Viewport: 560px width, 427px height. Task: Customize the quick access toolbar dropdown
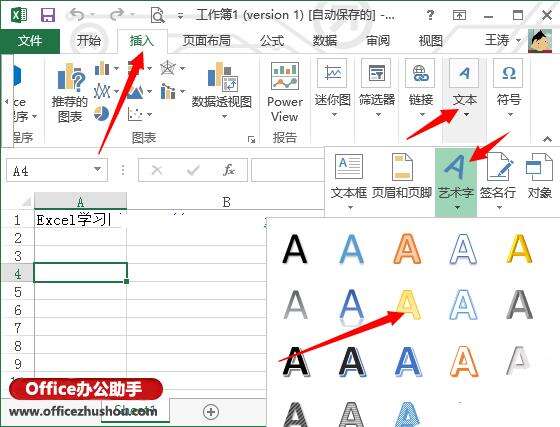click(x=181, y=16)
